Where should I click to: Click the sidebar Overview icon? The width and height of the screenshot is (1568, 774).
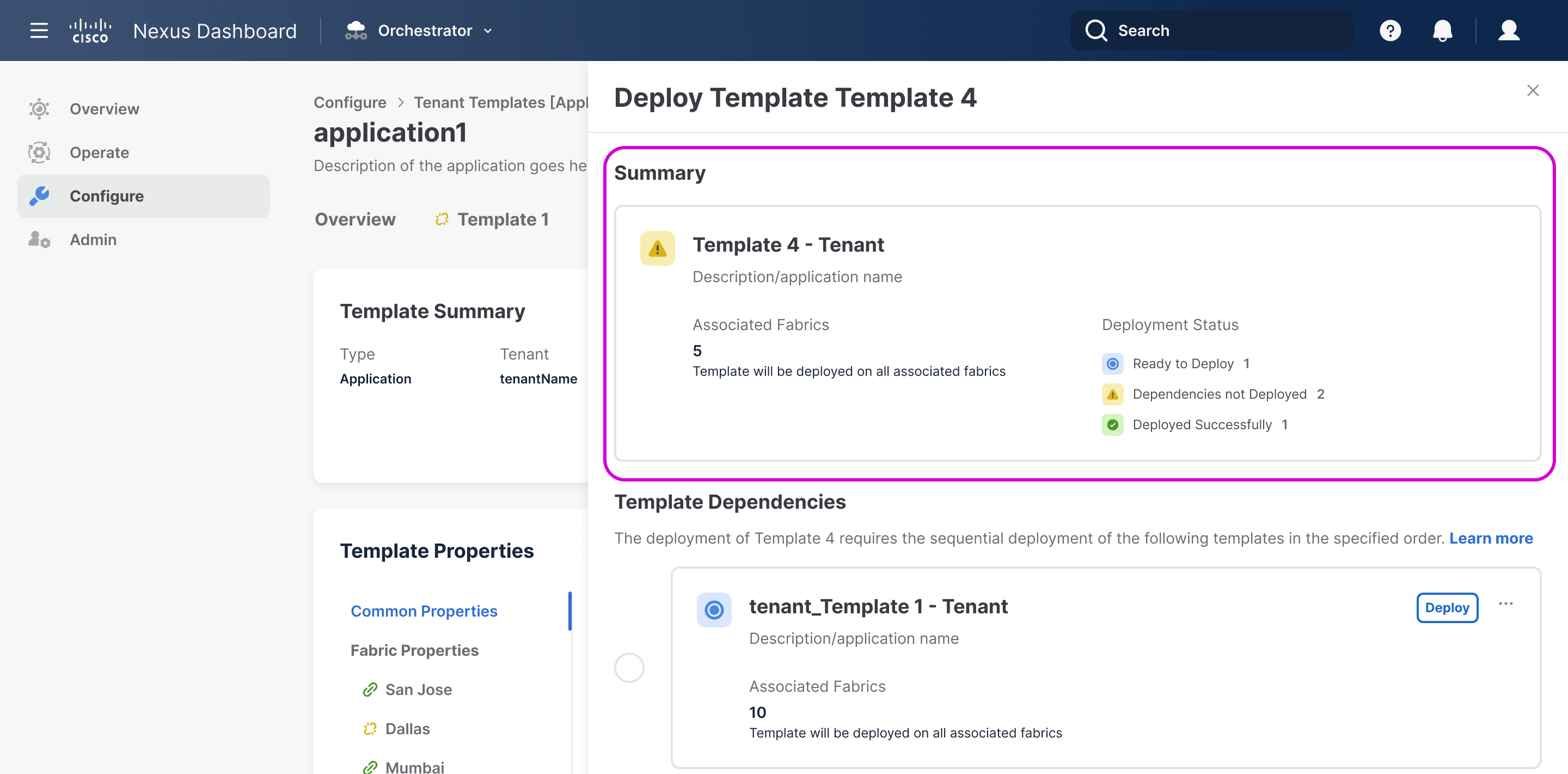[39, 109]
